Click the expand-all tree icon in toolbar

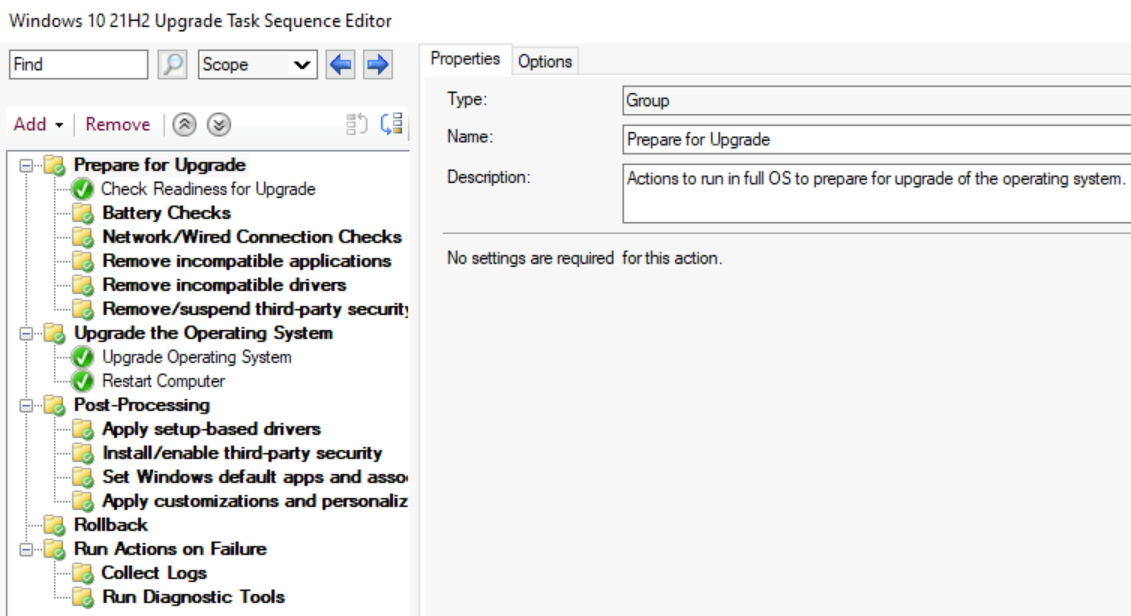392,125
